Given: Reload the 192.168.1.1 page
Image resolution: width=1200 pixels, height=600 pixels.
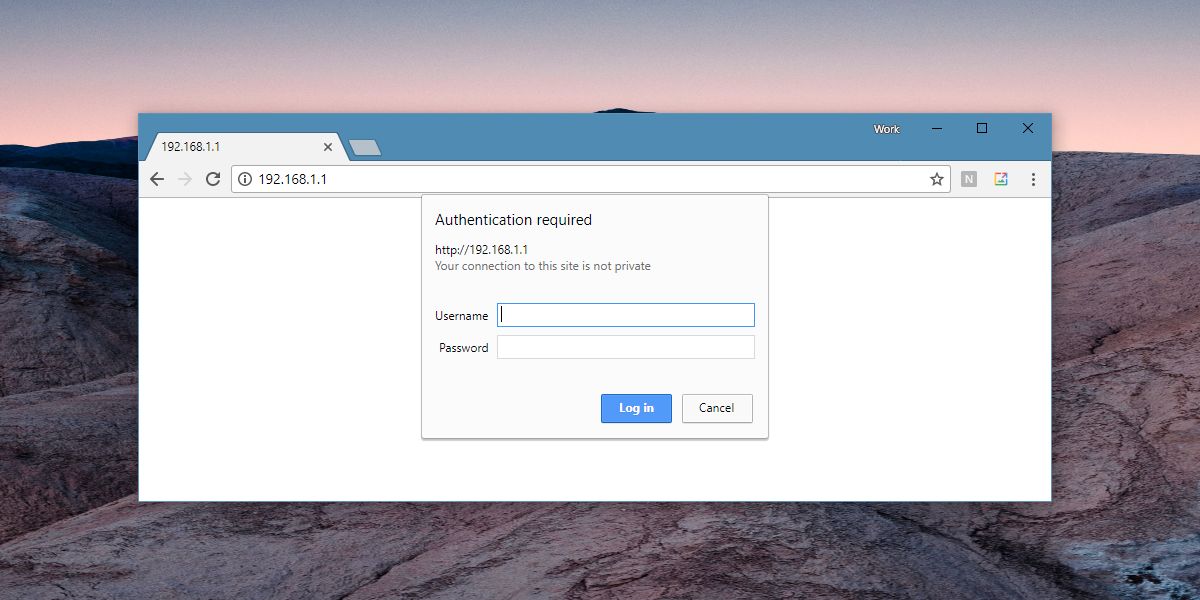Looking at the screenshot, I should click(x=212, y=179).
